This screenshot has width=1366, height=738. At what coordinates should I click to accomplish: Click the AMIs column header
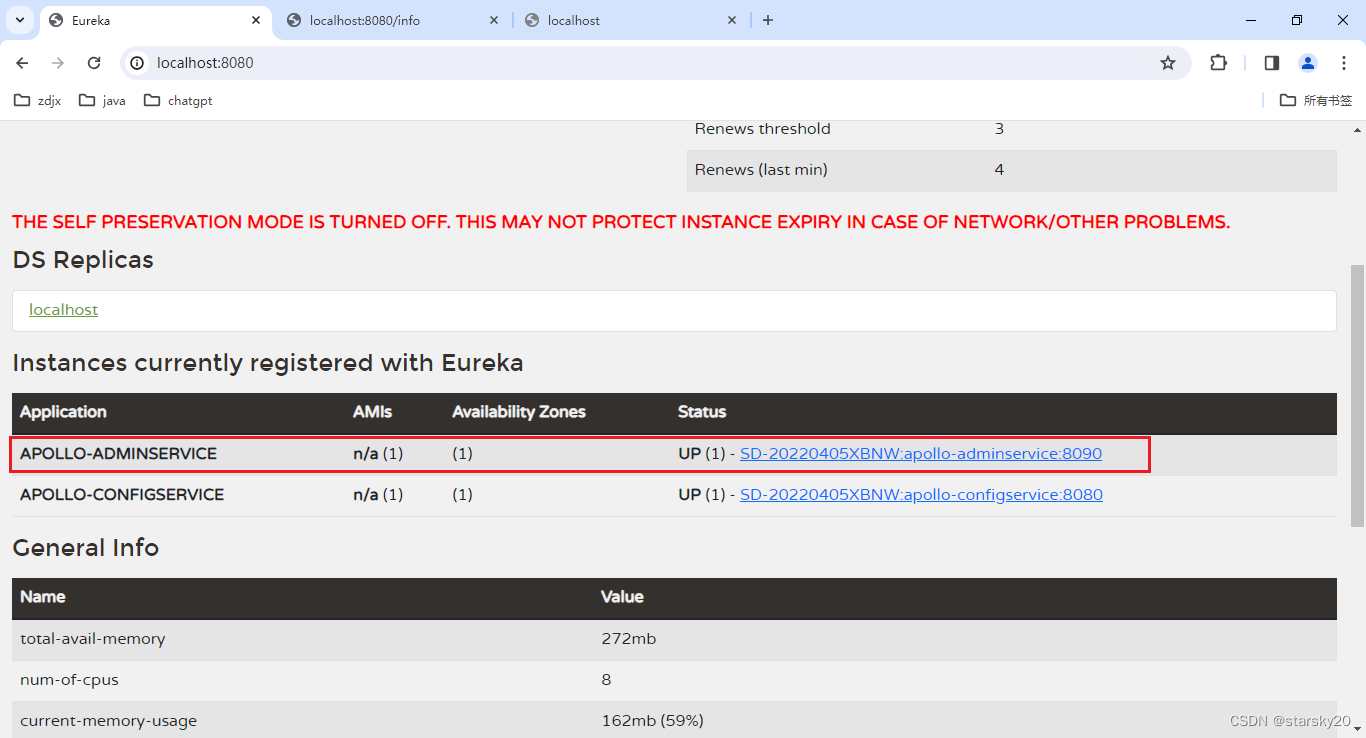point(373,412)
